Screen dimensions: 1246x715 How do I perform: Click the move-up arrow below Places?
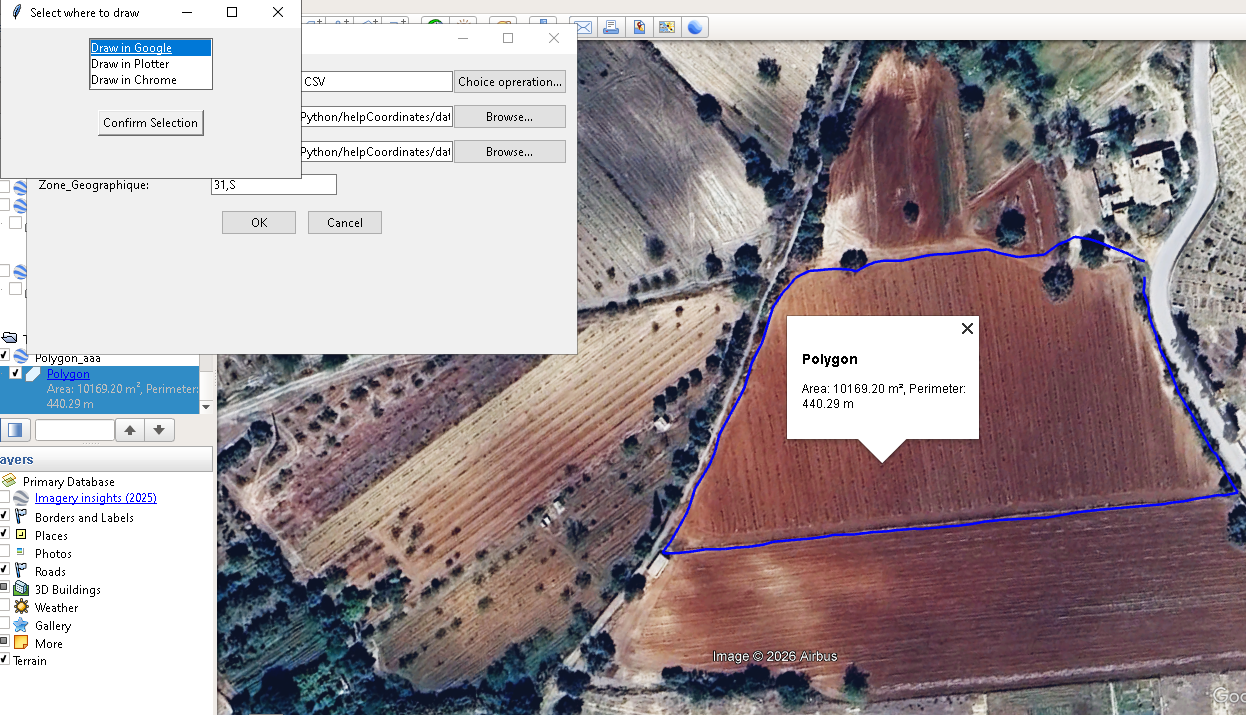coord(130,430)
